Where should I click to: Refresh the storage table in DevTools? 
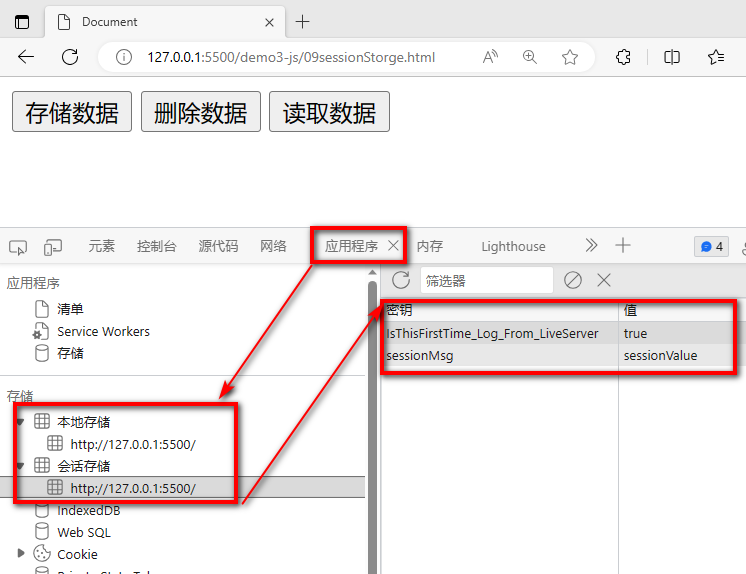[x=401, y=280]
